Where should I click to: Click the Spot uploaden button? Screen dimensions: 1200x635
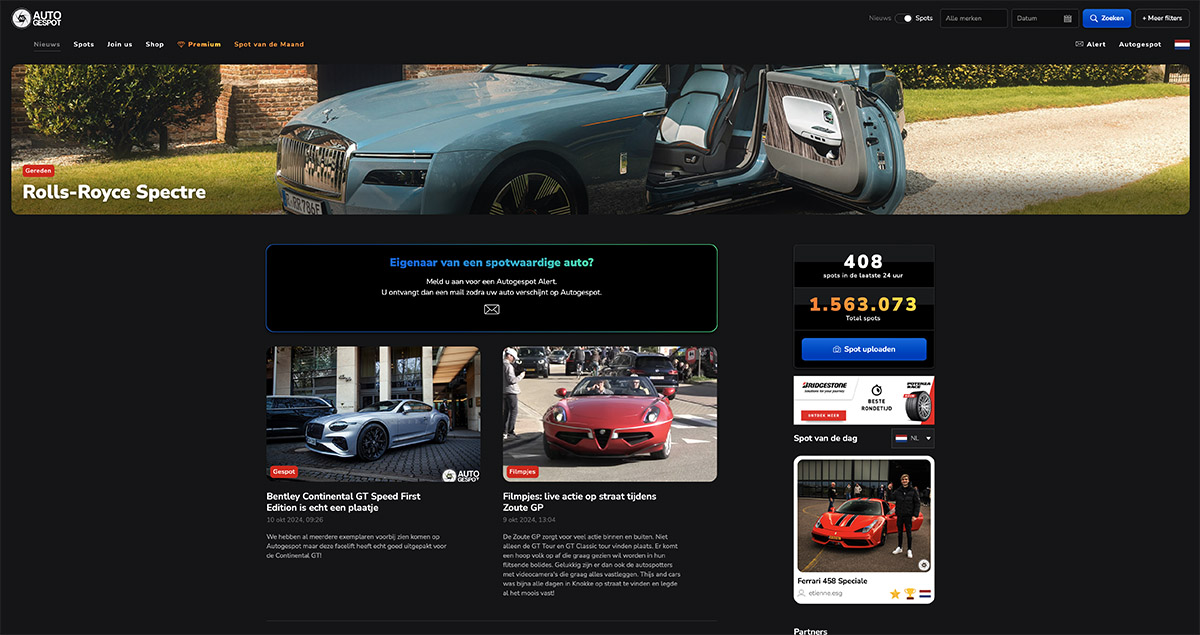tap(864, 349)
